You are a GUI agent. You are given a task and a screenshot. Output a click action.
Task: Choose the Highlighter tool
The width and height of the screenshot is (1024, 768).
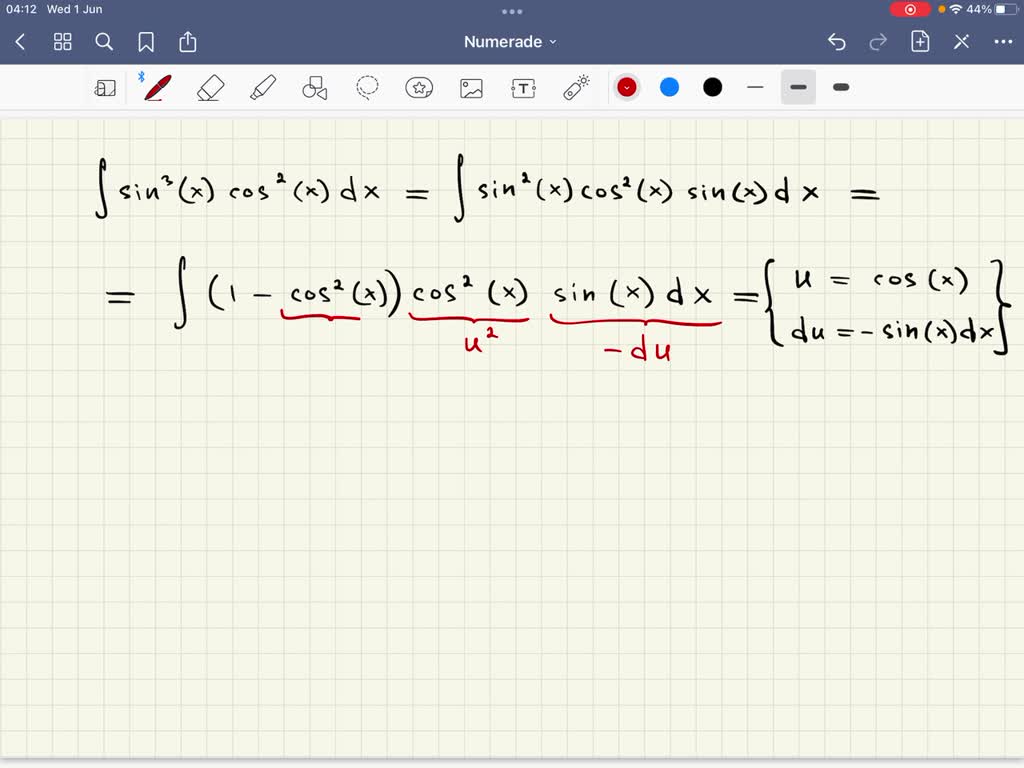pyautogui.click(x=263, y=87)
